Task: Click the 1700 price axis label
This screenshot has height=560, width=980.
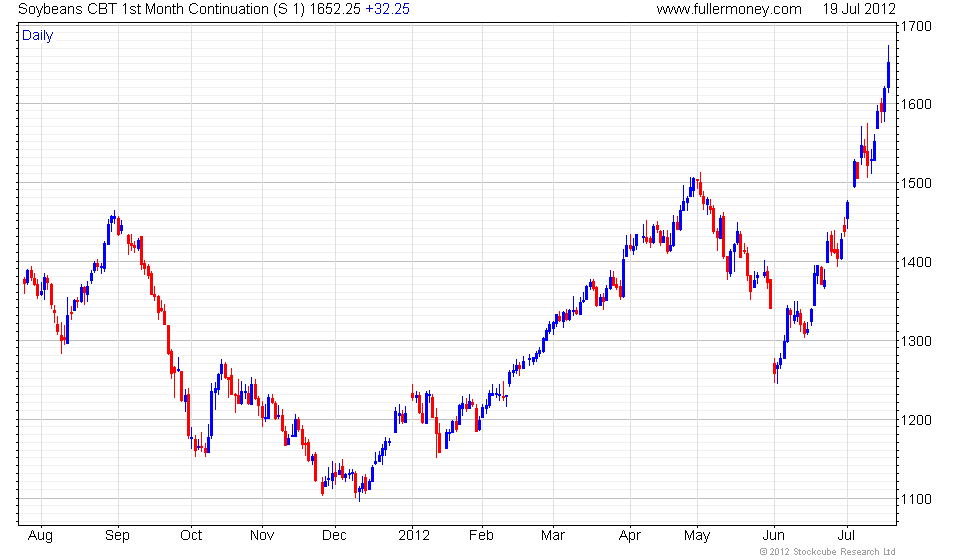Action: tap(916, 26)
